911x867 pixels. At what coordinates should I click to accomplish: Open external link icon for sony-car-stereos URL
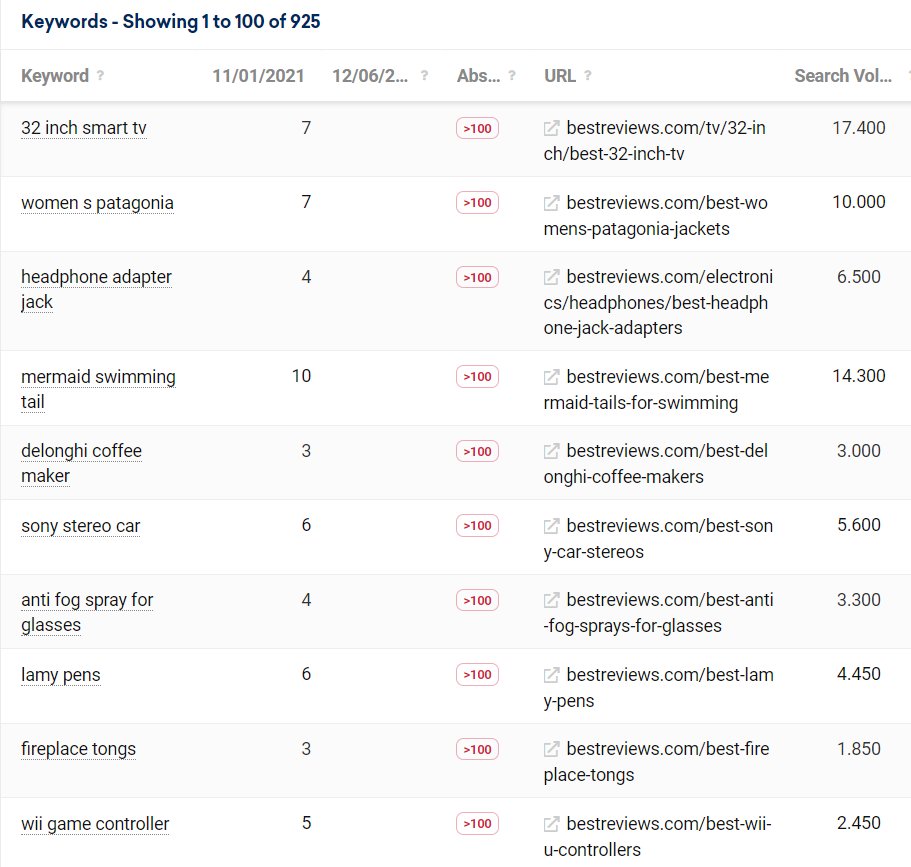click(x=551, y=526)
